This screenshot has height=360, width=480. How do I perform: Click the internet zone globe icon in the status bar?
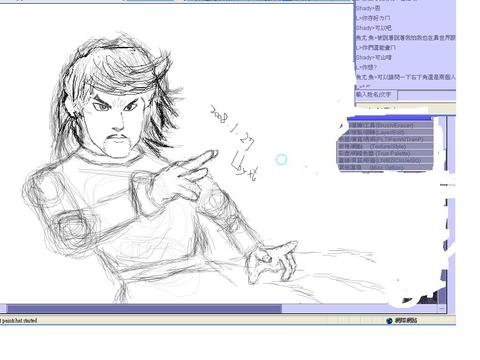coord(389,321)
